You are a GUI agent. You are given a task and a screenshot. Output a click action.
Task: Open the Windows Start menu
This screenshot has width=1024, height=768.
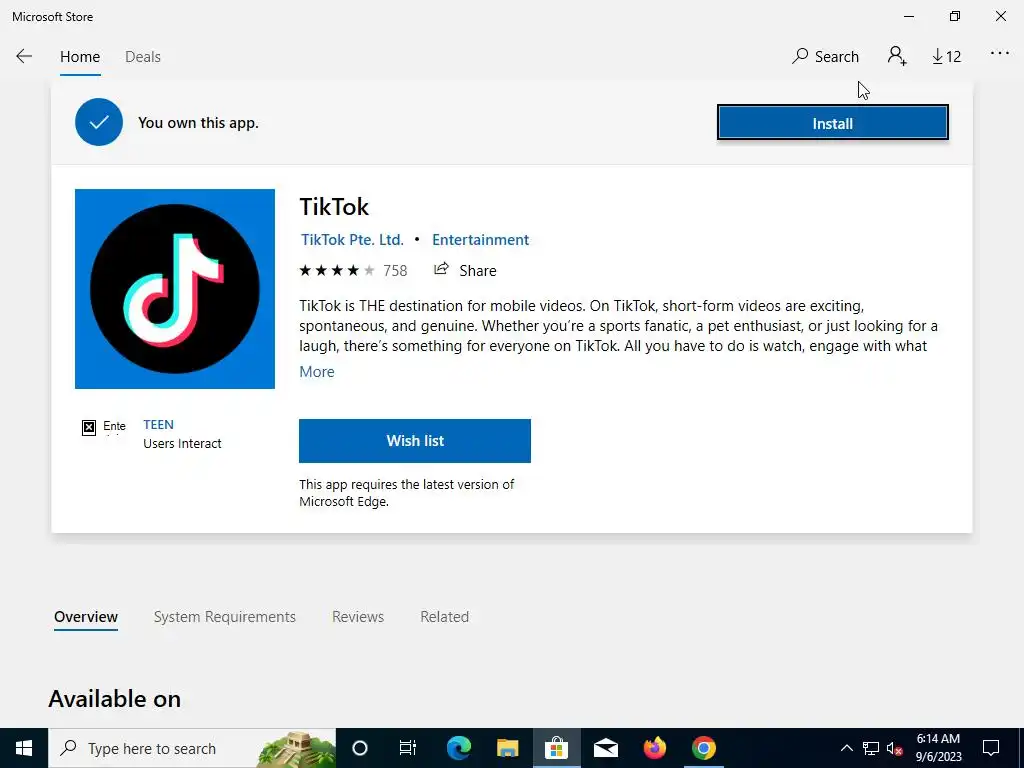click(x=24, y=748)
